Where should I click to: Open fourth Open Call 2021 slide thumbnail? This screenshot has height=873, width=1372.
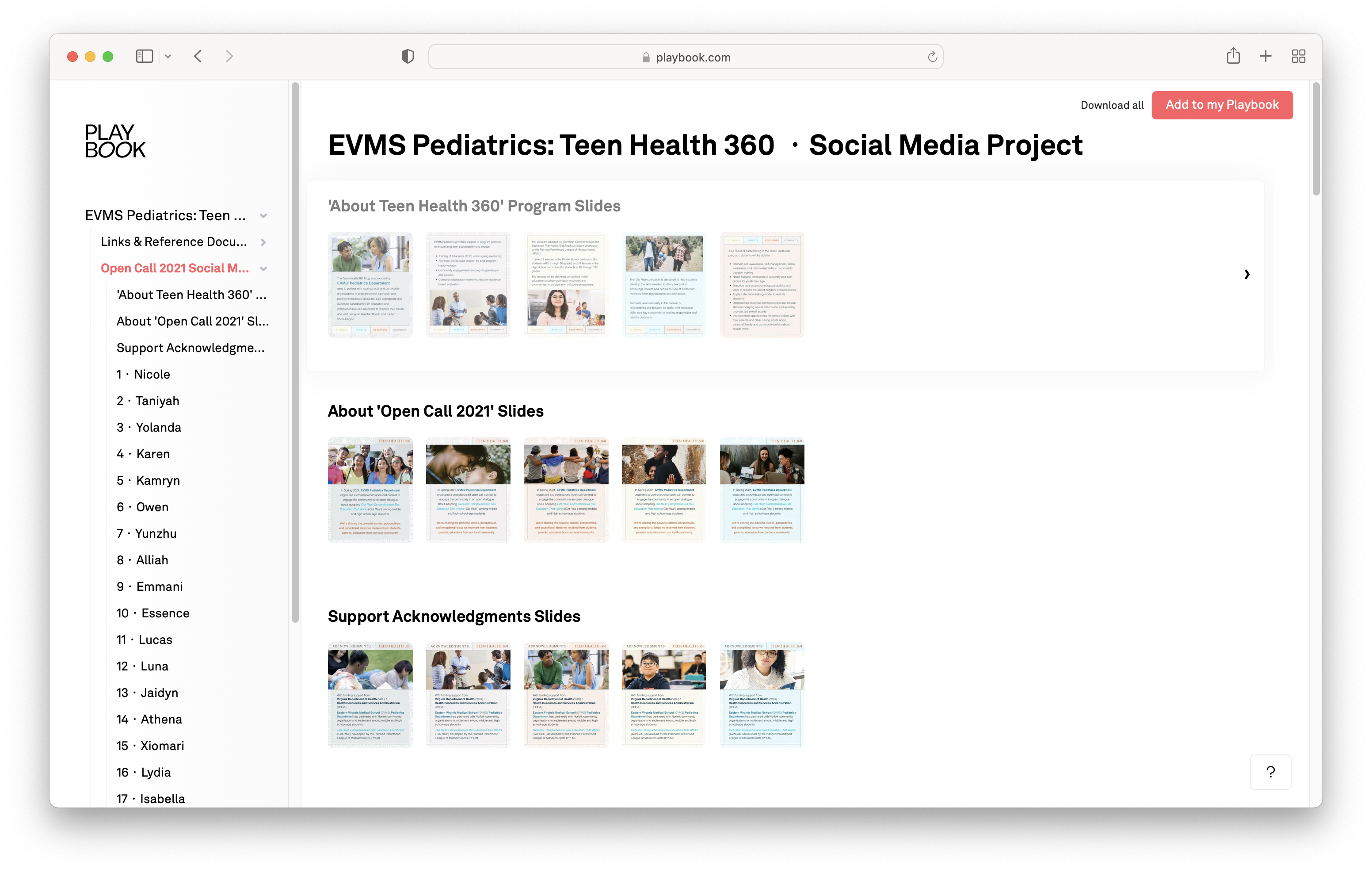[664, 490]
